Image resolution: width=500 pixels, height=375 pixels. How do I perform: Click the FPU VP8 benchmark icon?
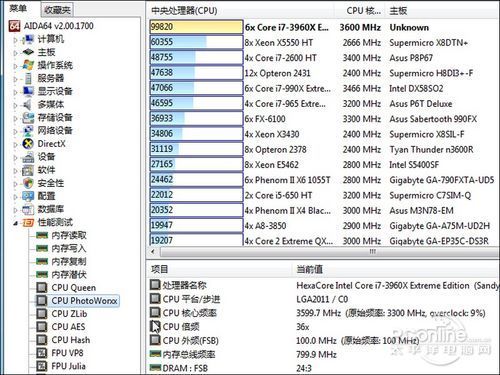click(42, 353)
